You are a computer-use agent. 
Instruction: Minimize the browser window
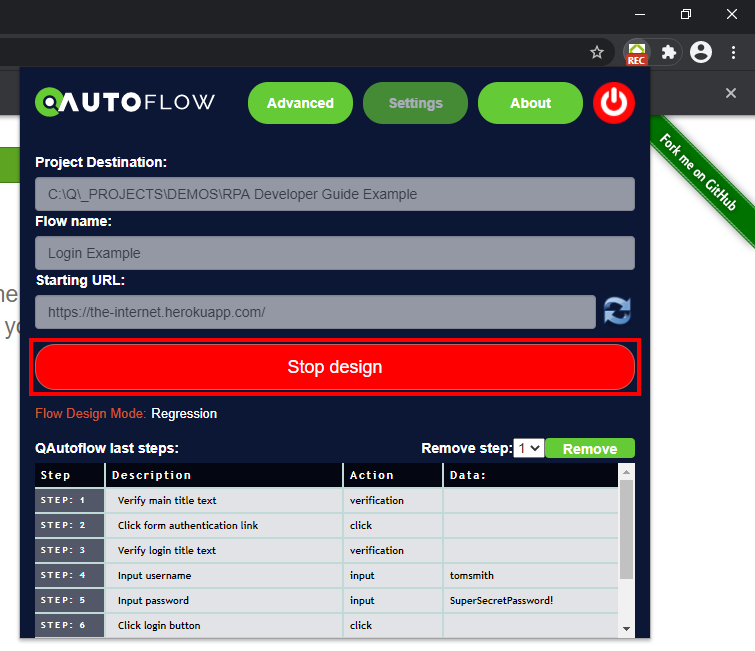click(640, 14)
